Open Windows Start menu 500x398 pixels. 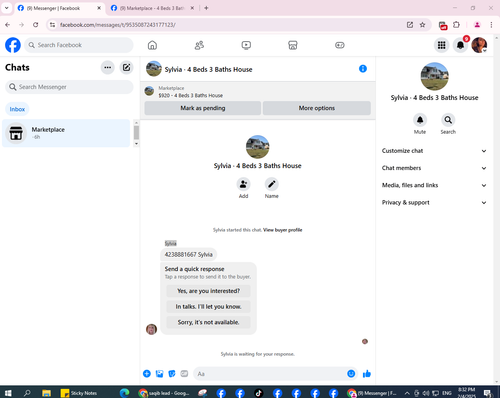pyautogui.click(x=8, y=393)
